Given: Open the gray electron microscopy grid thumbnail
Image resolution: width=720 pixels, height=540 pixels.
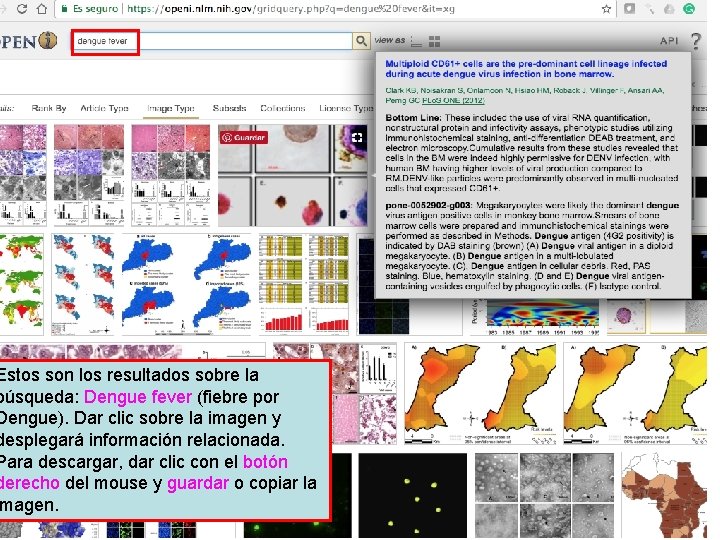Looking at the screenshot, I should [x=544, y=495].
